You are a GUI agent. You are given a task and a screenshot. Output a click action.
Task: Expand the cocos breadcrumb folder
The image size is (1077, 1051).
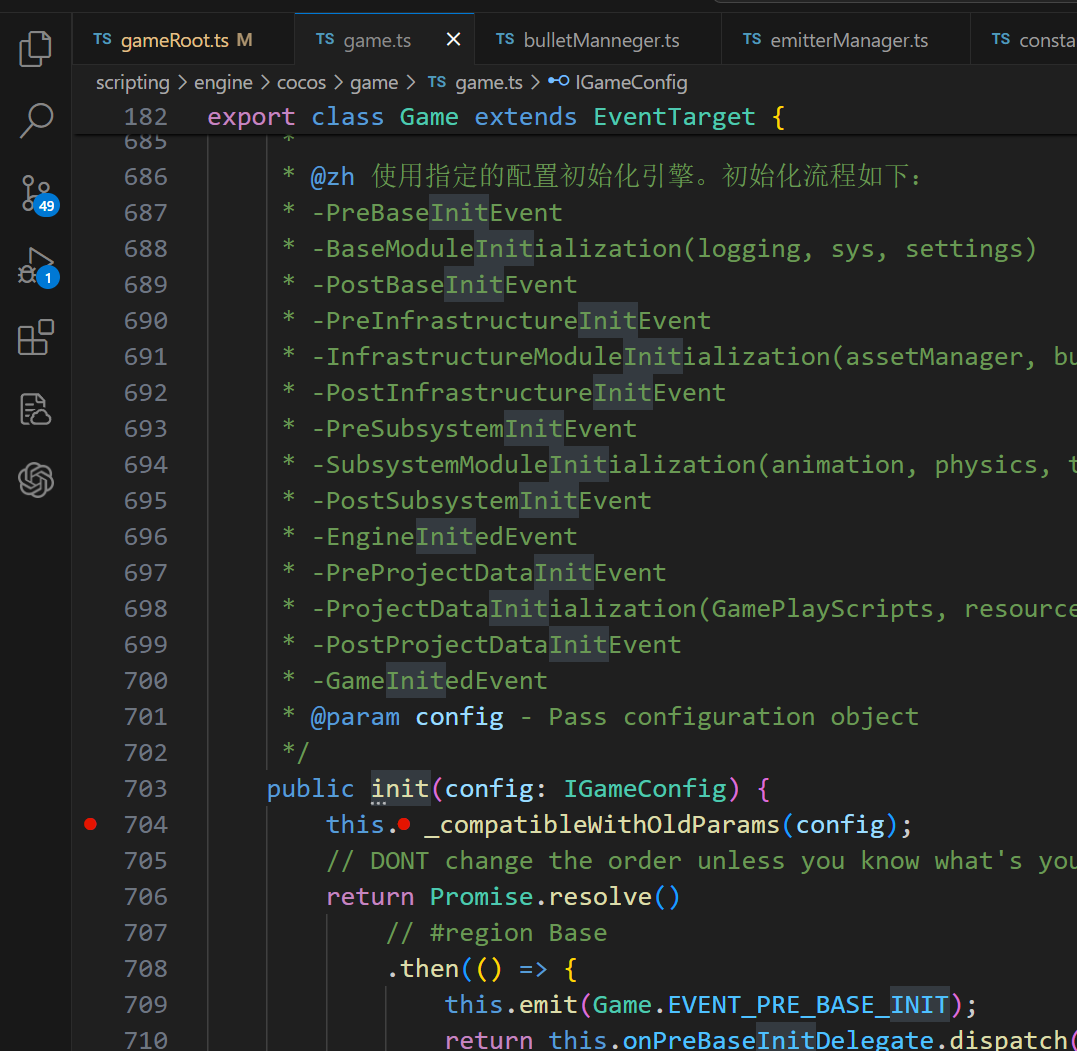click(303, 83)
